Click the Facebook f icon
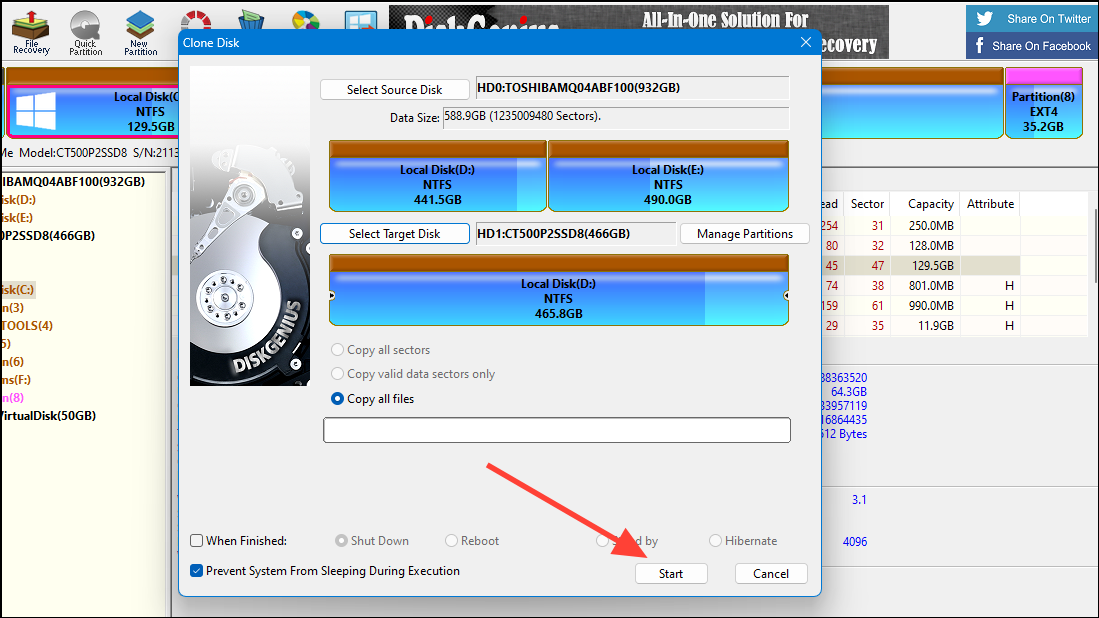 [x=980, y=46]
